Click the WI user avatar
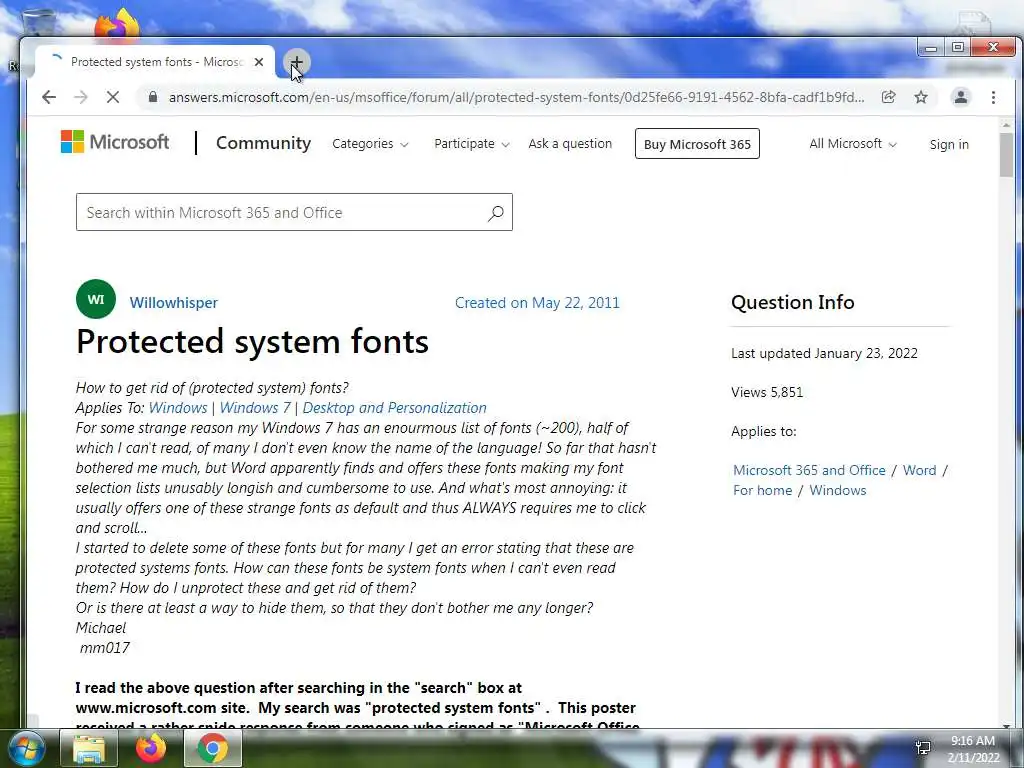 pos(96,299)
